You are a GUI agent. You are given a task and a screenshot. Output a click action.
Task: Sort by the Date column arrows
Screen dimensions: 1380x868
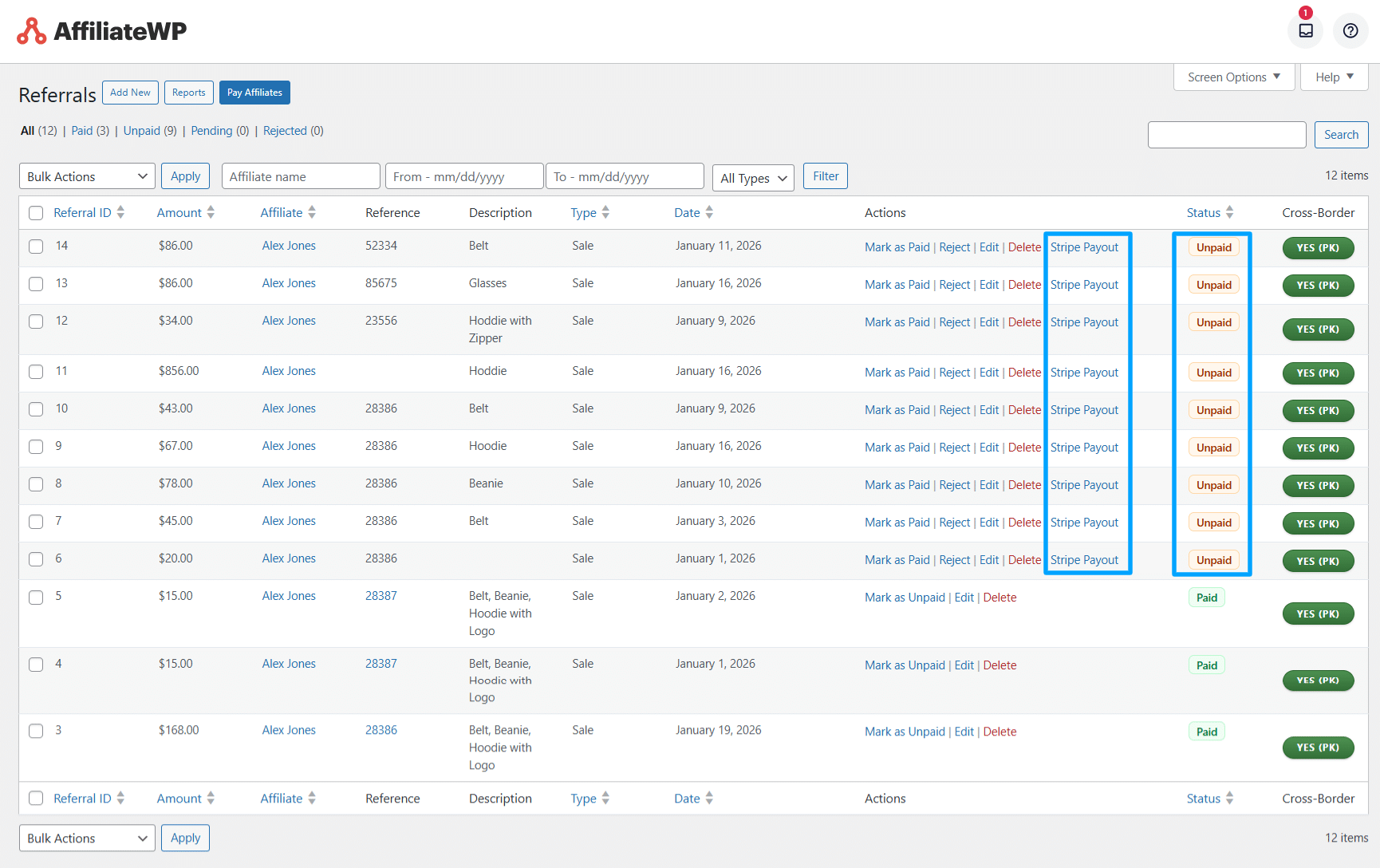pos(710,212)
